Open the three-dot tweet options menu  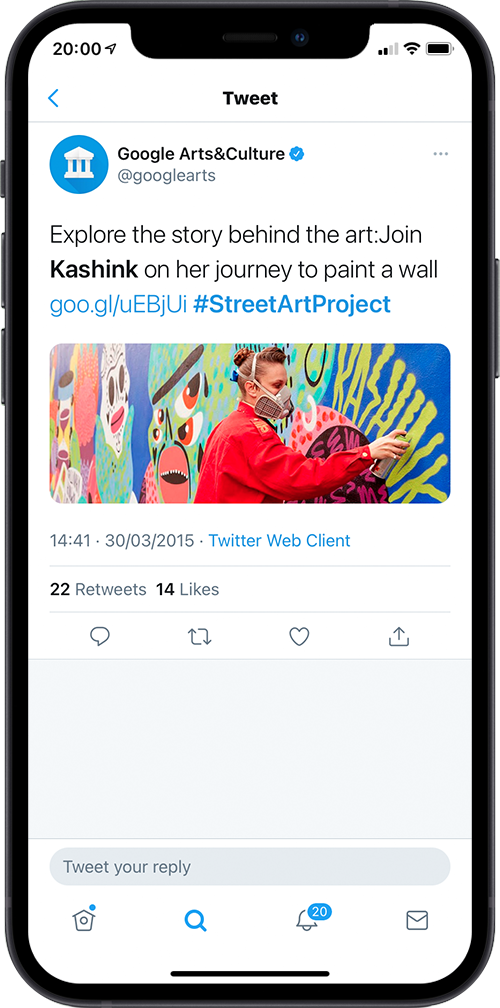441,154
